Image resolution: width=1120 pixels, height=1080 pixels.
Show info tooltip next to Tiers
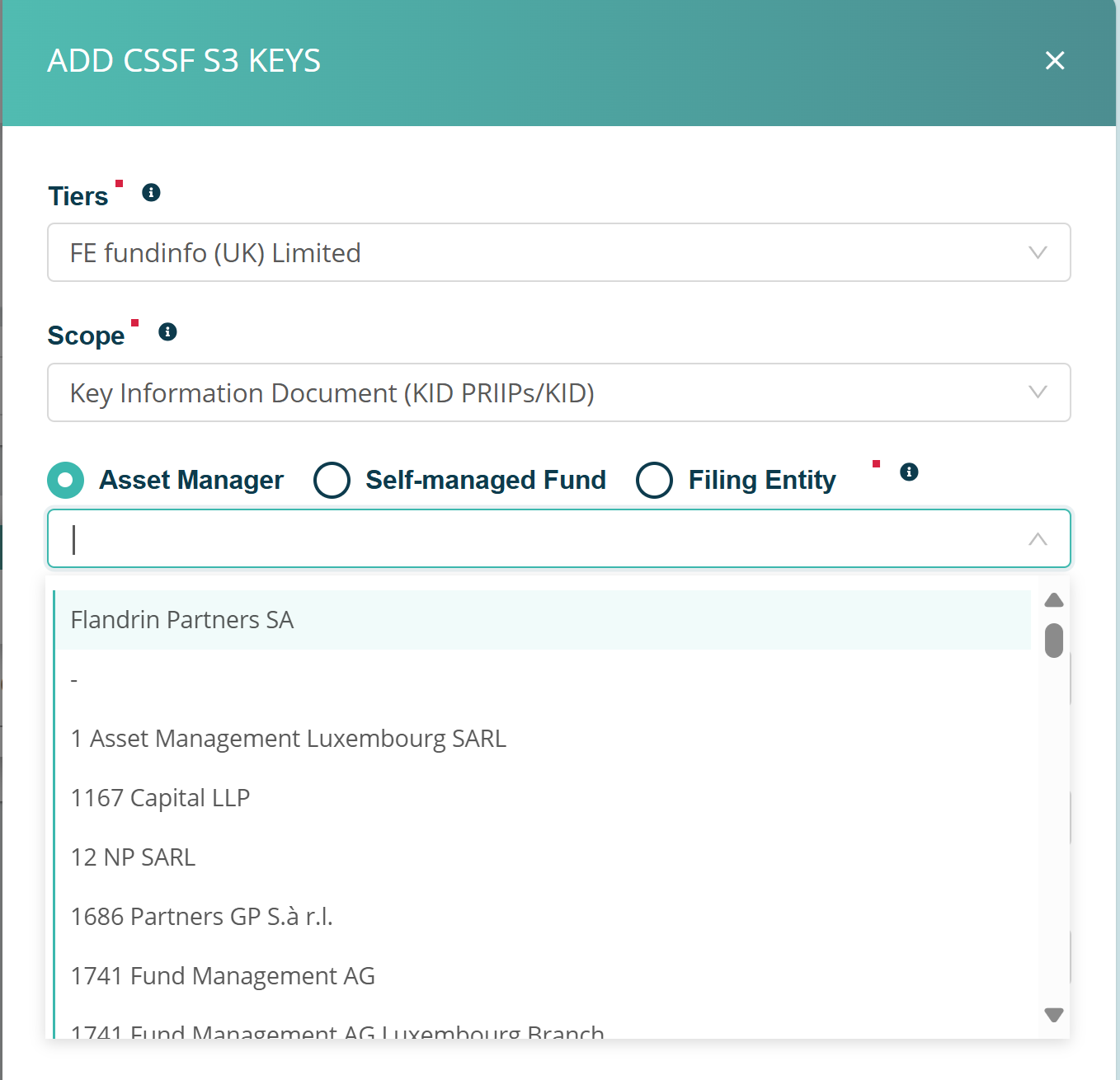click(151, 192)
